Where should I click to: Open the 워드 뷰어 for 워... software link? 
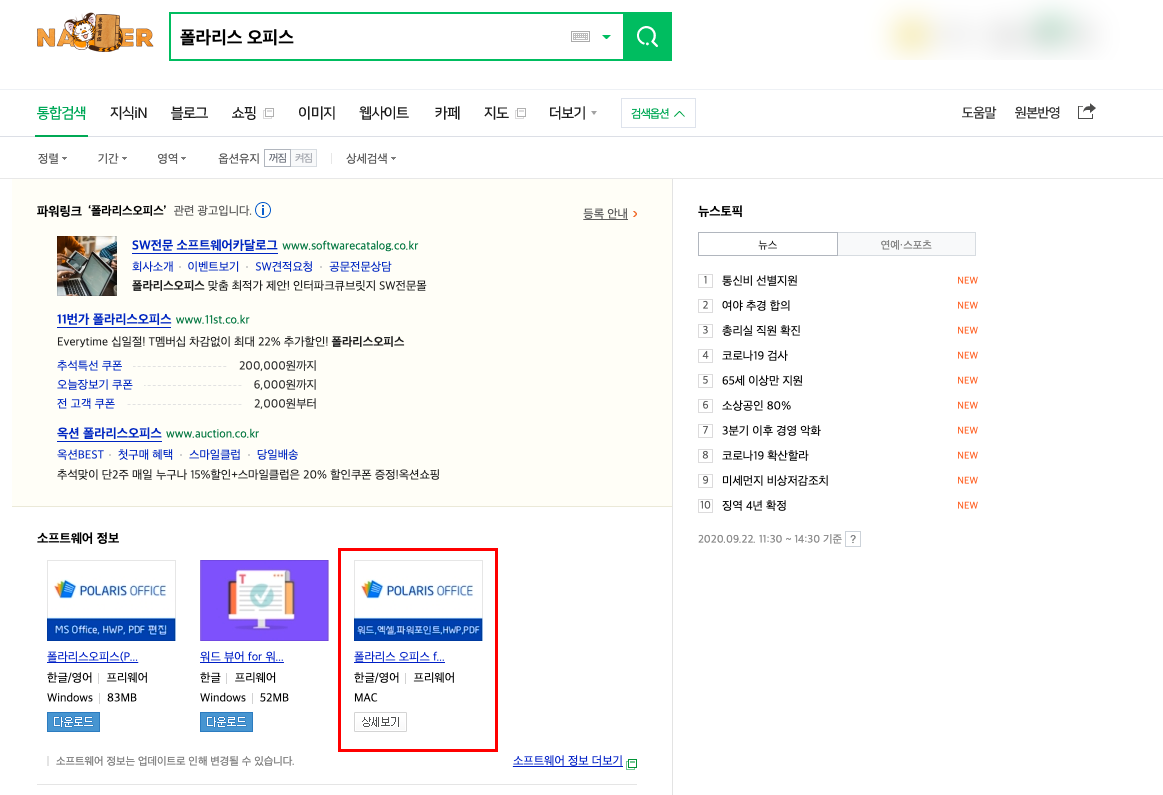242,656
